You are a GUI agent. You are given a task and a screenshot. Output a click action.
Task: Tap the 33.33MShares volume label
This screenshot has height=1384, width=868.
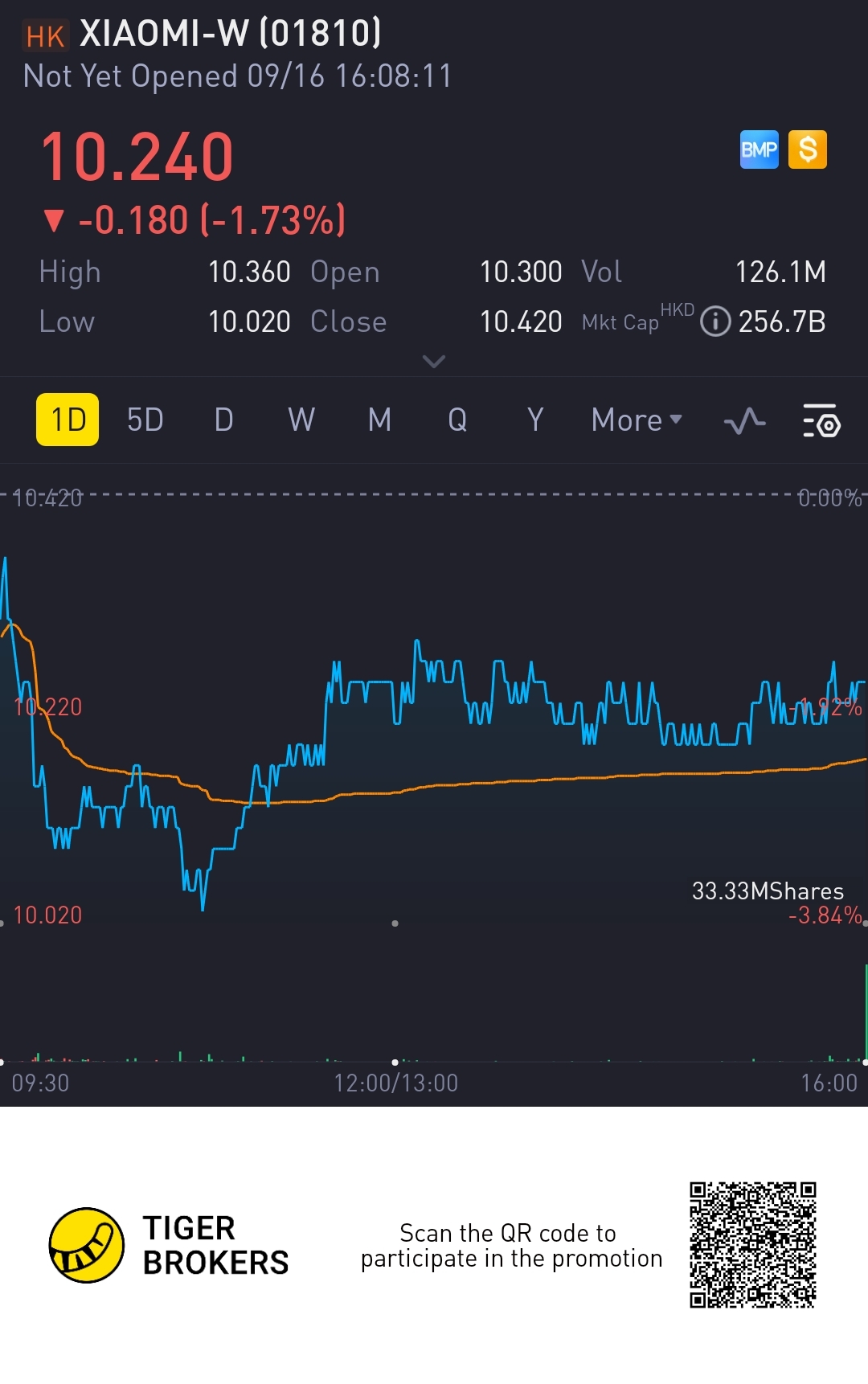(x=768, y=891)
